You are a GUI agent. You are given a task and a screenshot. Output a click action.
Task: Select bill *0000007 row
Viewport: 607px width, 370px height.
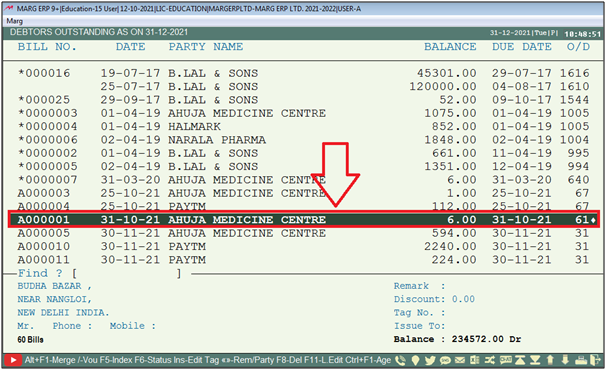click(x=304, y=180)
